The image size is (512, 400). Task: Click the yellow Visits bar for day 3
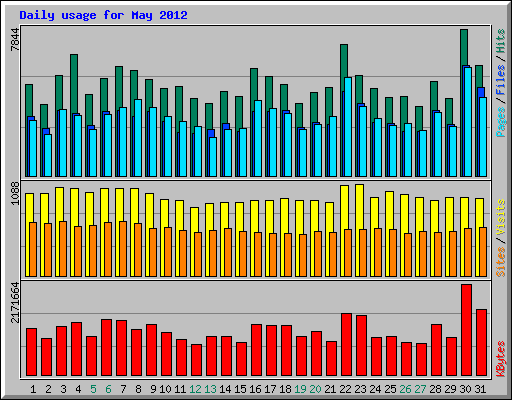59,204
